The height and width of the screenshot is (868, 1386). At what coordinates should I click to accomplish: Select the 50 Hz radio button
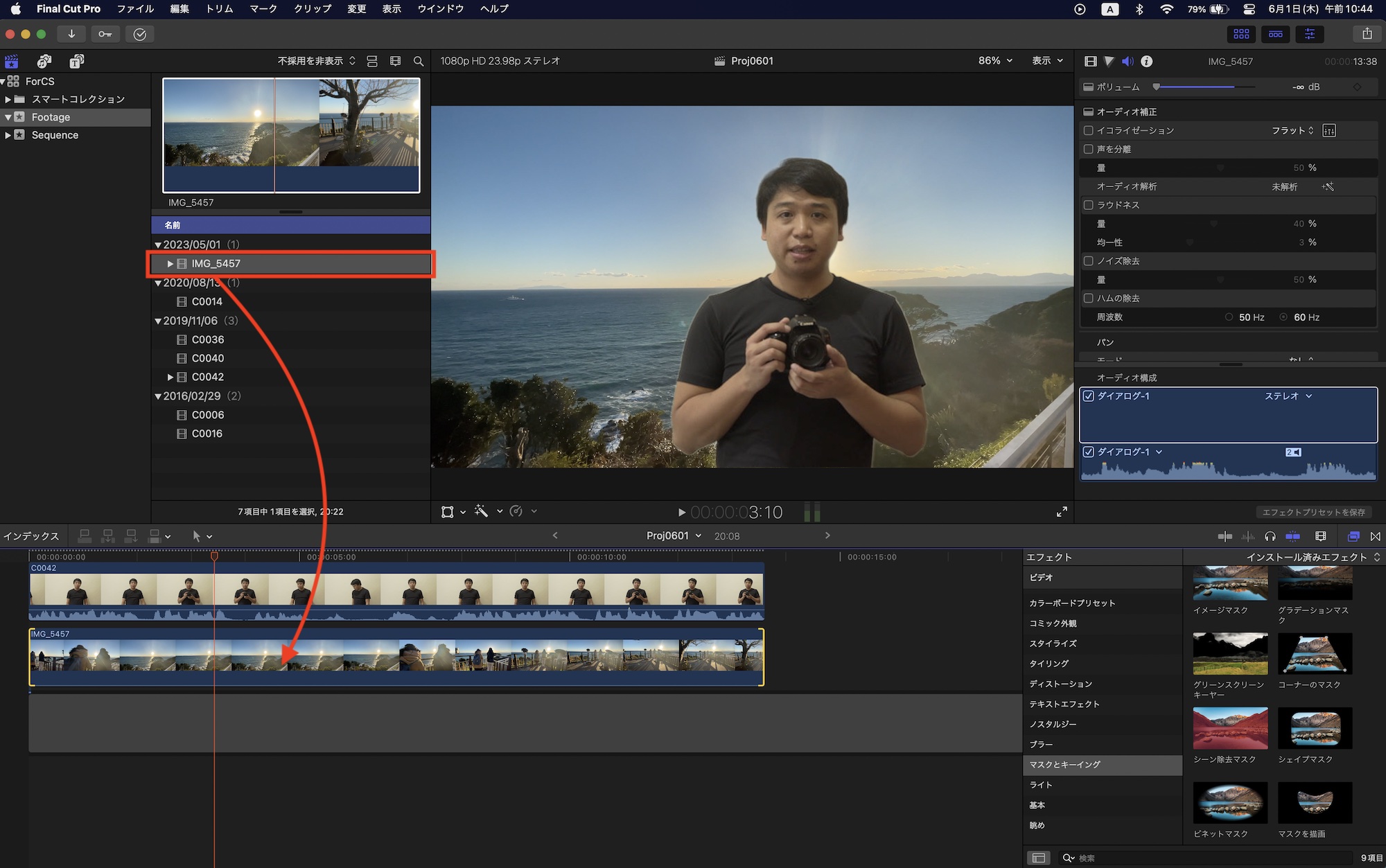(x=1229, y=317)
